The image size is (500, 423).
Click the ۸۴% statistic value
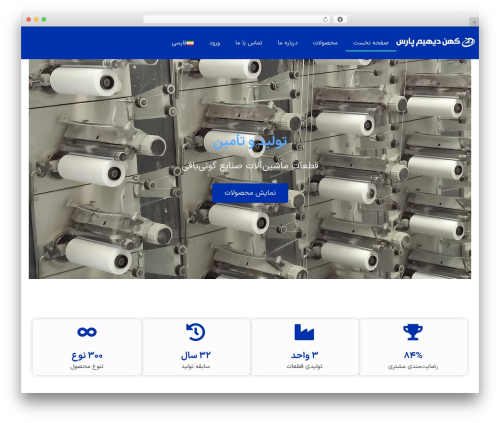pyautogui.click(x=413, y=355)
